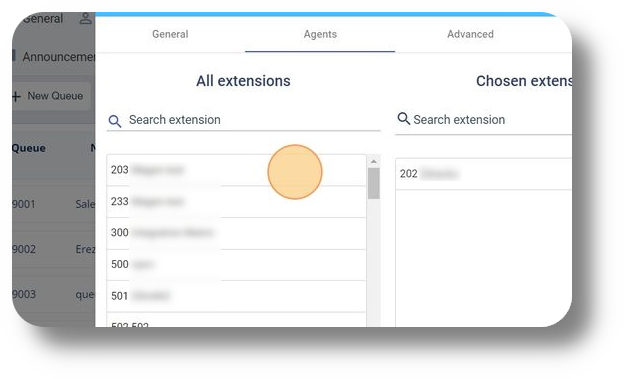Screen dimensions: 624x379
Task: Select extension 233 in the list
Action: [x=236, y=201]
